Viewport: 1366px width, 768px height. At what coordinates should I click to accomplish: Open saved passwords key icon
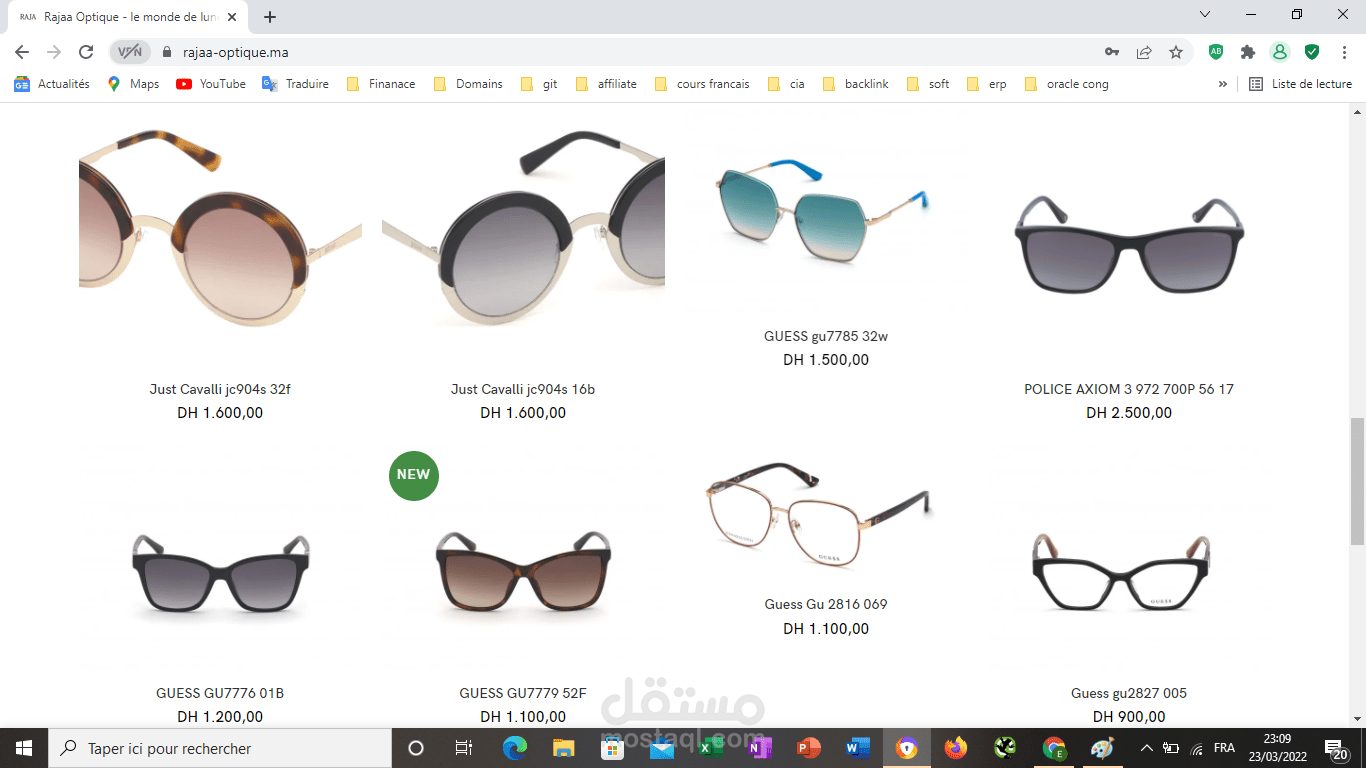1111,52
